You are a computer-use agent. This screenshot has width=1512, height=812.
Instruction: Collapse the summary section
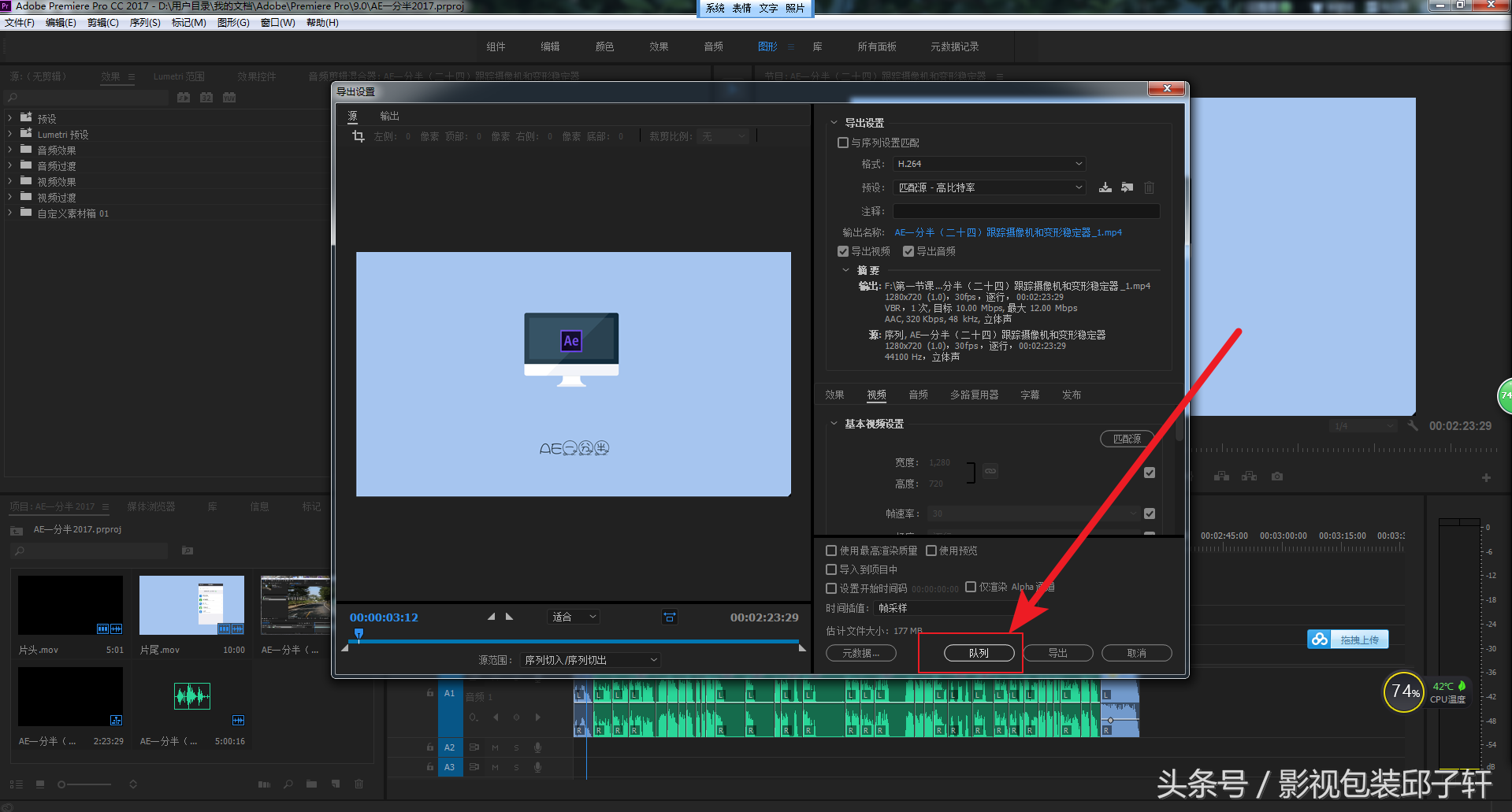(x=846, y=270)
